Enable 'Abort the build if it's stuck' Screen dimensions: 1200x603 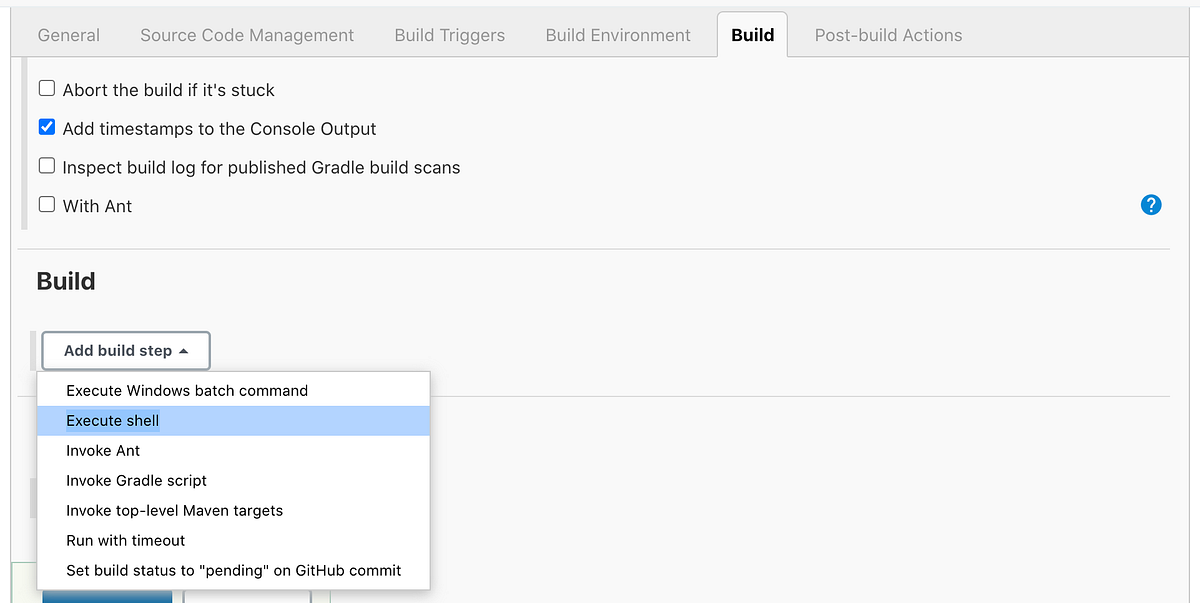46,88
